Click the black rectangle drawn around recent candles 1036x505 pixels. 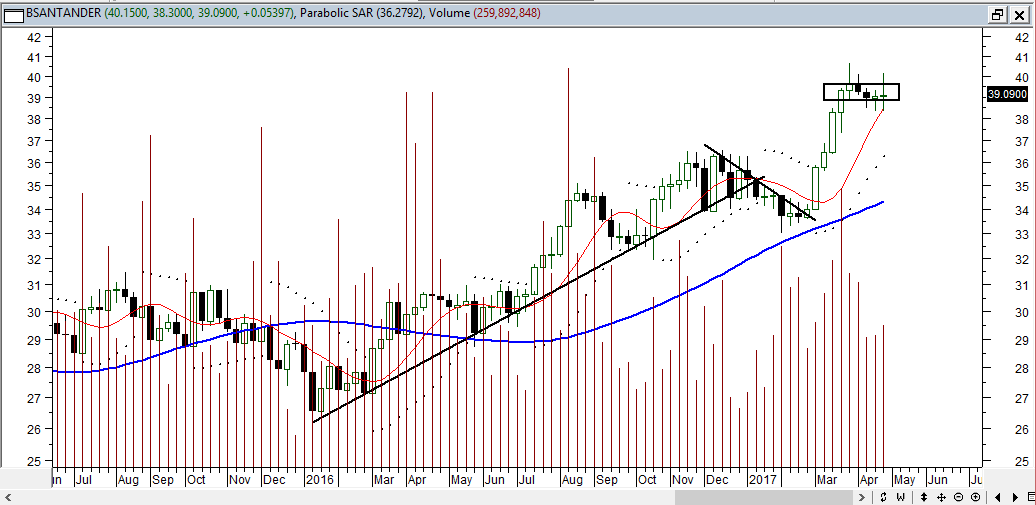[x=862, y=92]
